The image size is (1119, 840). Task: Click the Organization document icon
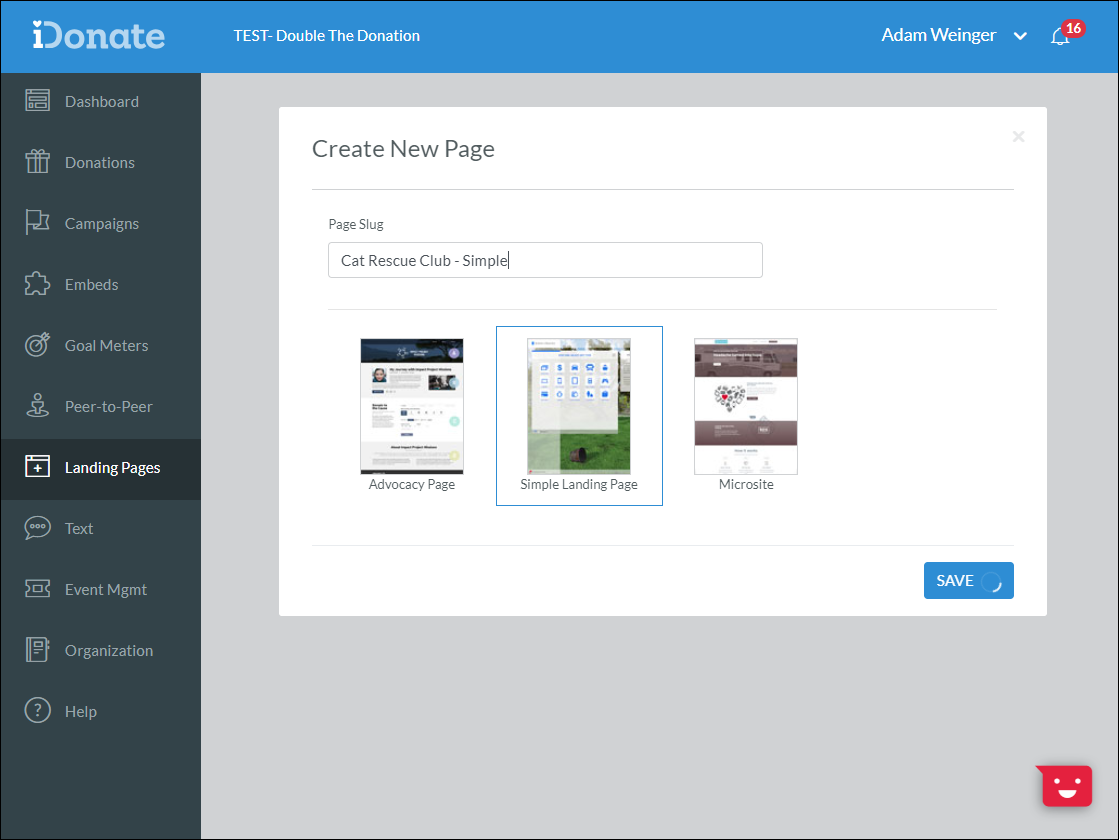pos(37,649)
